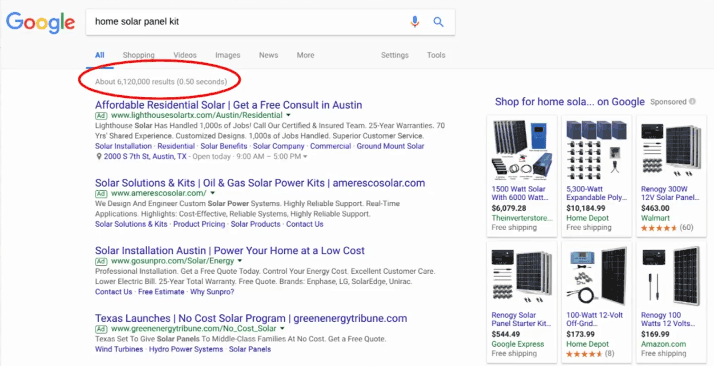The height and width of the screenshot is (366, 714).
Task: Expand dropdown arrow next to amerescosolar.com URL
Action: (212, 193)
